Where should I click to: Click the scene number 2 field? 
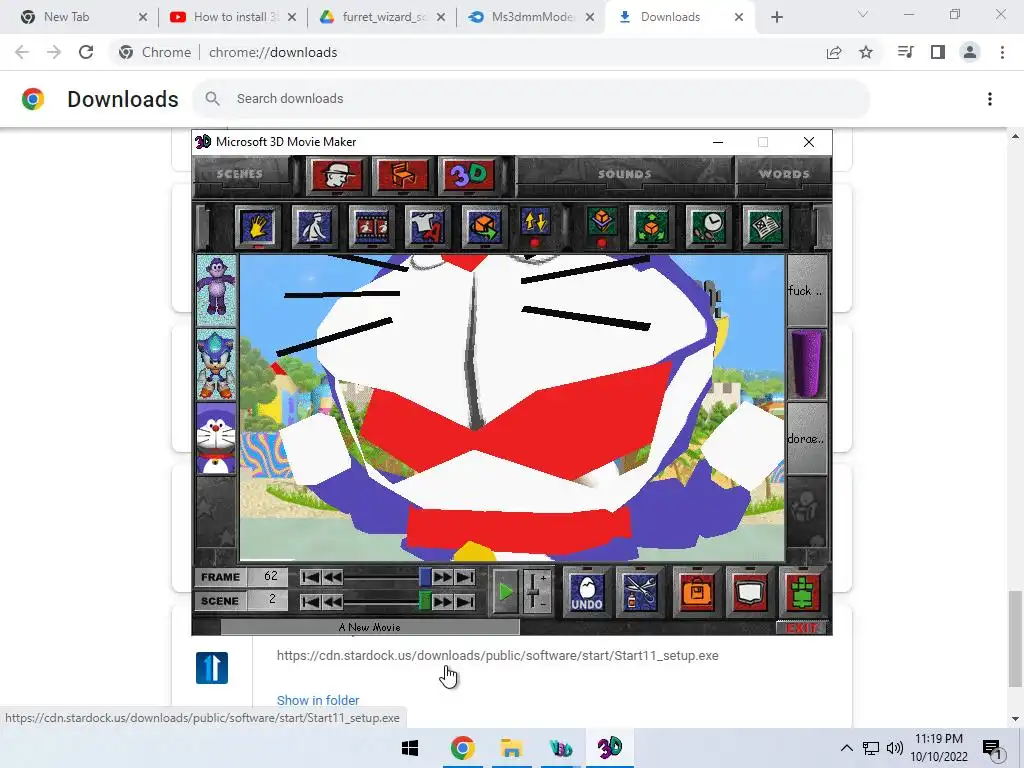(x=269, y=600)
